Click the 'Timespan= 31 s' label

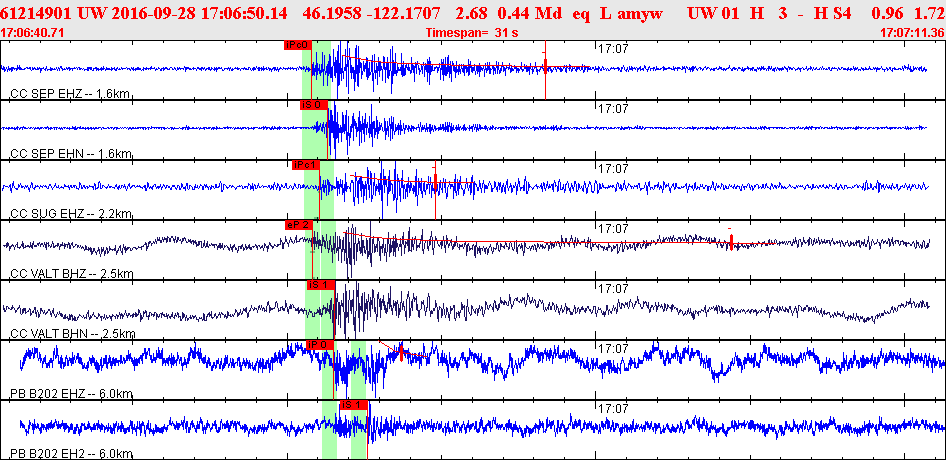pos(472,33)
